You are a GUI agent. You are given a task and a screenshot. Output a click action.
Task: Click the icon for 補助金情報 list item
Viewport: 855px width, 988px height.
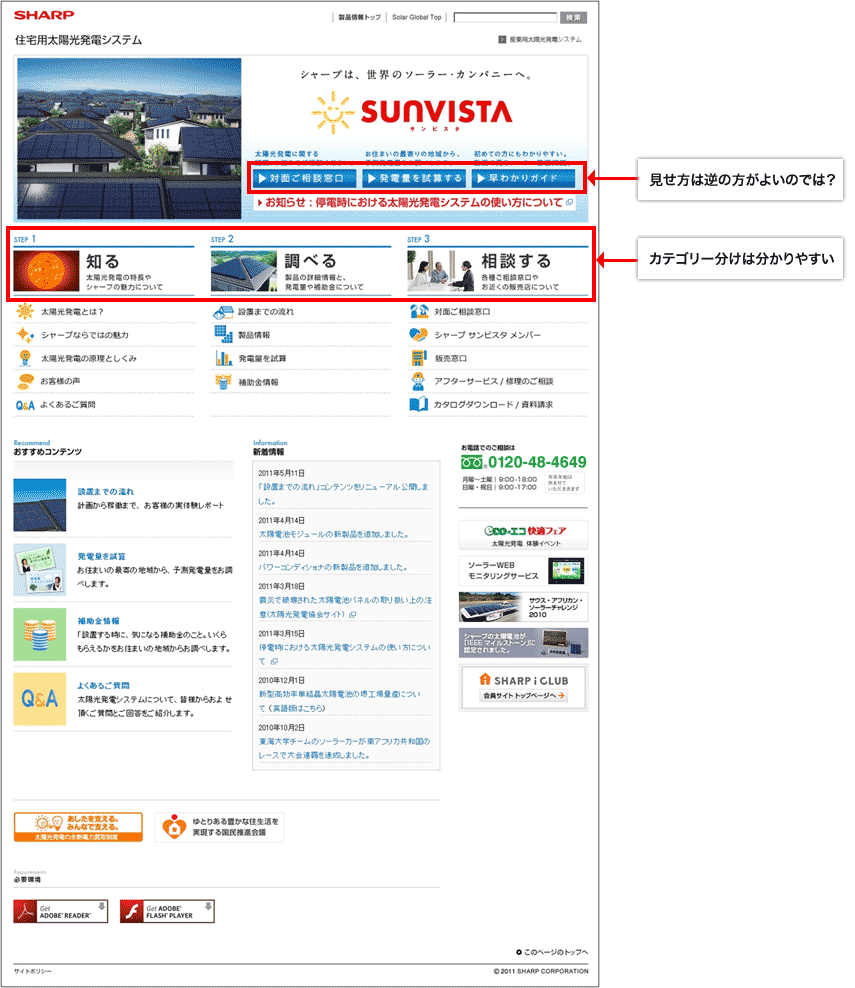click(223, 381)
